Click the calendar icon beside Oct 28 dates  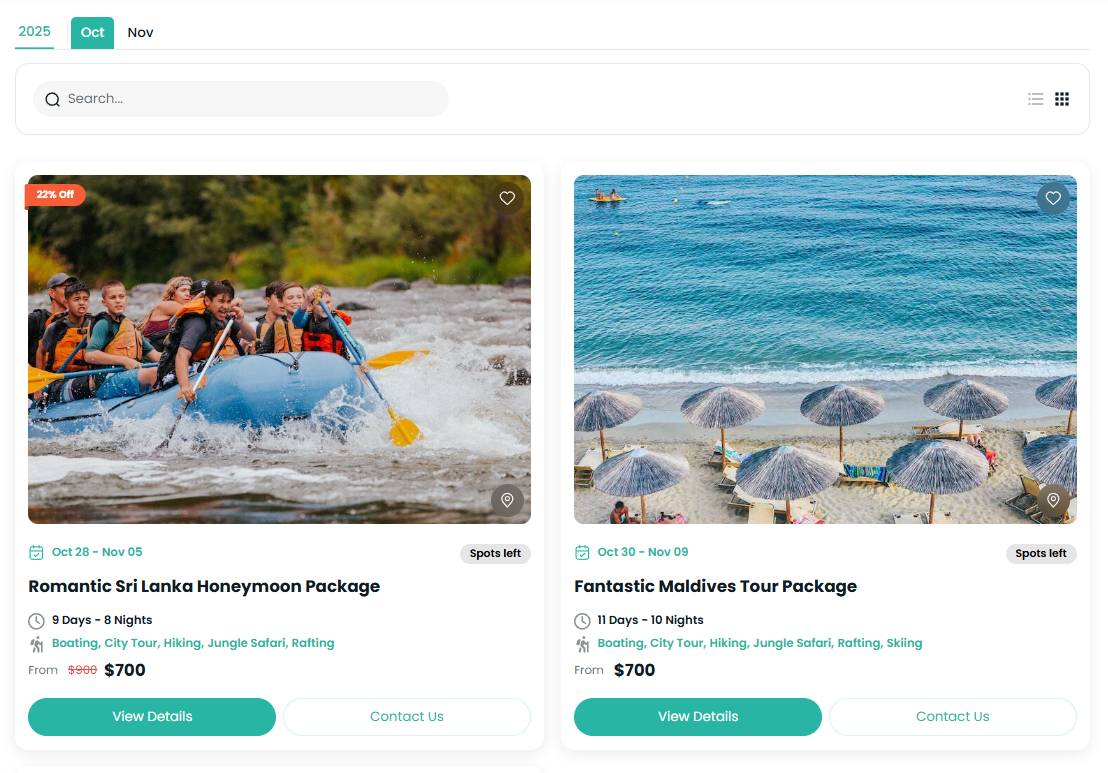(x=37, y=552)
